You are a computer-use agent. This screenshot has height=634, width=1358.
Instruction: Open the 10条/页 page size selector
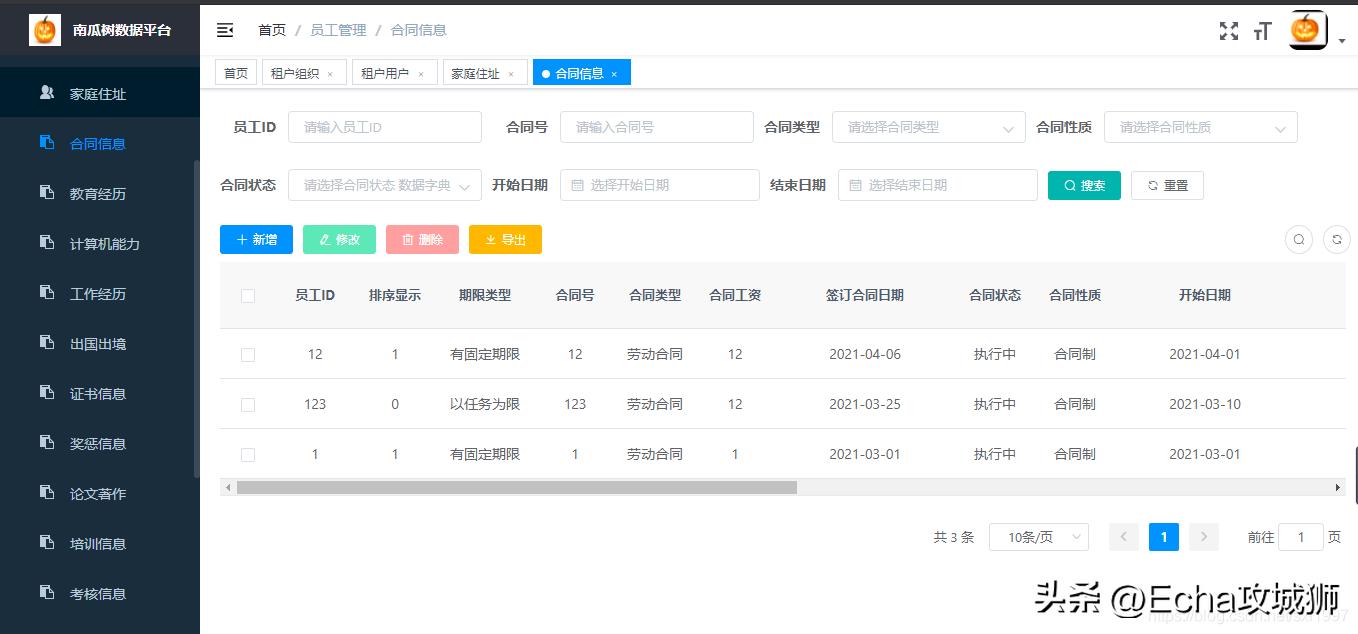(x=1038, y=537)
